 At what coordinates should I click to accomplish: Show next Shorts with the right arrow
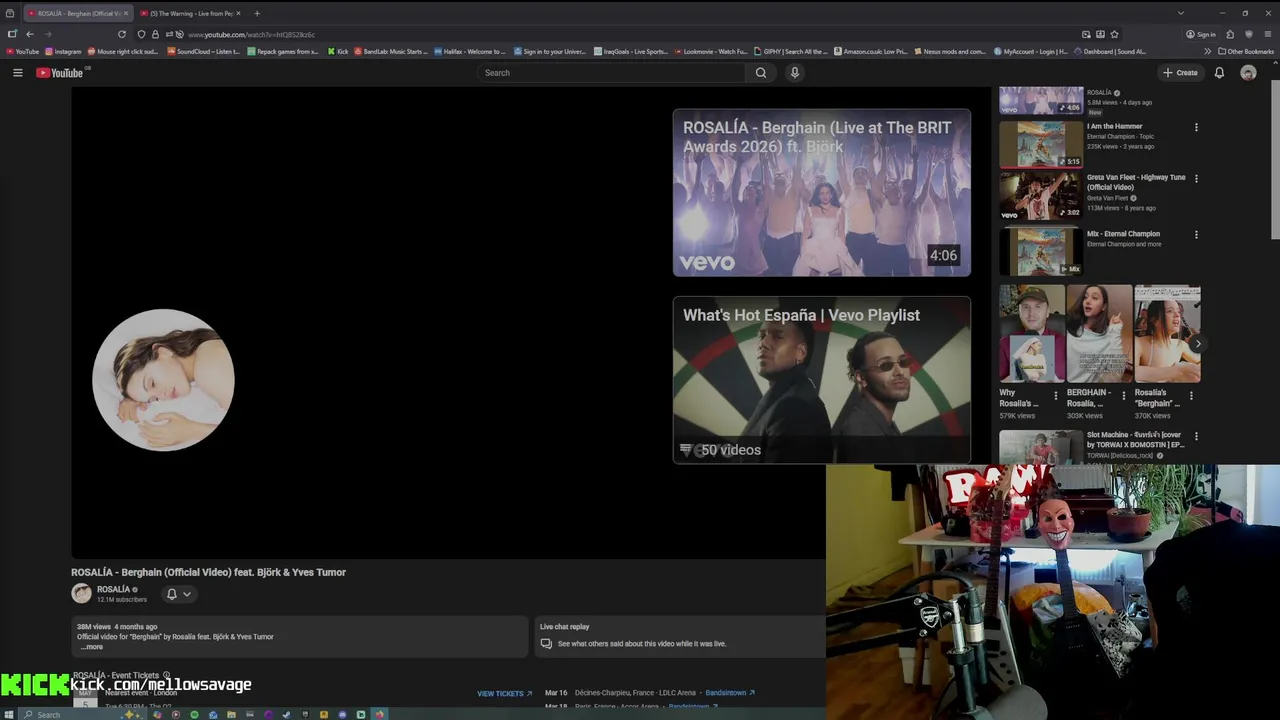click(x=1197, y=344)
